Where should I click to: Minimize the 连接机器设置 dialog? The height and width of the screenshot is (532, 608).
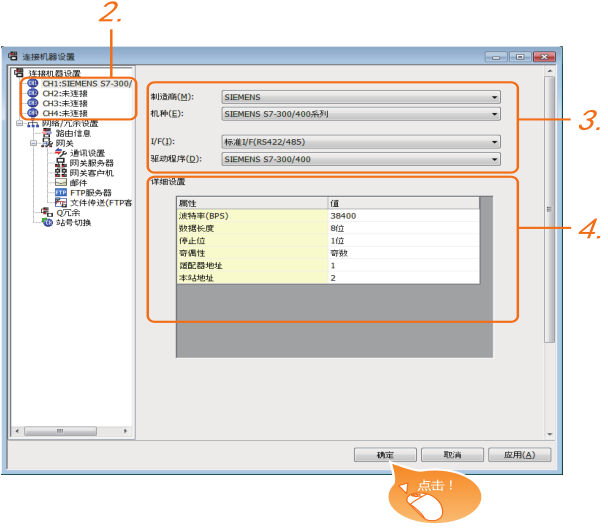(496, 57)
